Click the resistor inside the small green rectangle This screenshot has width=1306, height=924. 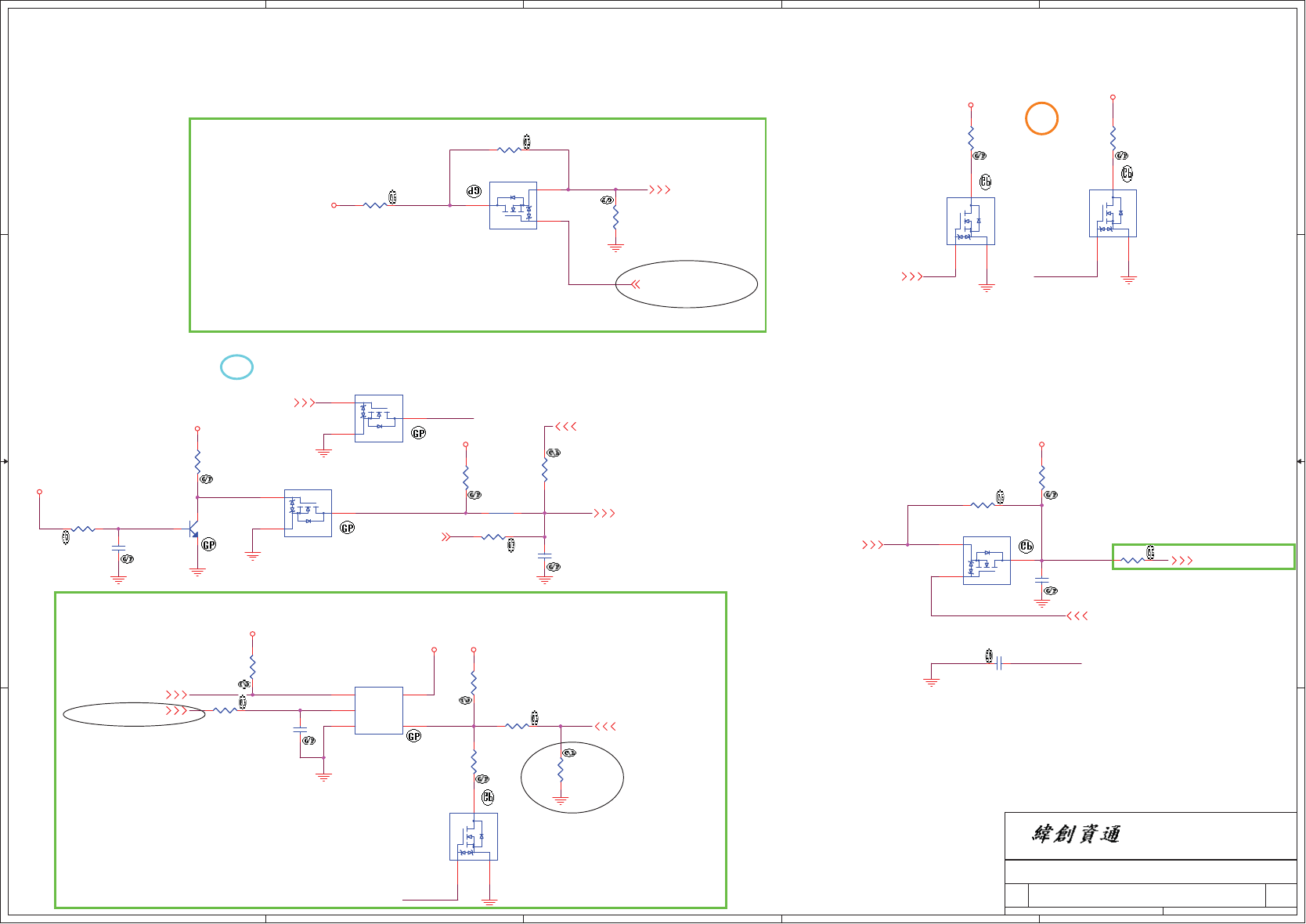pos(1132,560)
